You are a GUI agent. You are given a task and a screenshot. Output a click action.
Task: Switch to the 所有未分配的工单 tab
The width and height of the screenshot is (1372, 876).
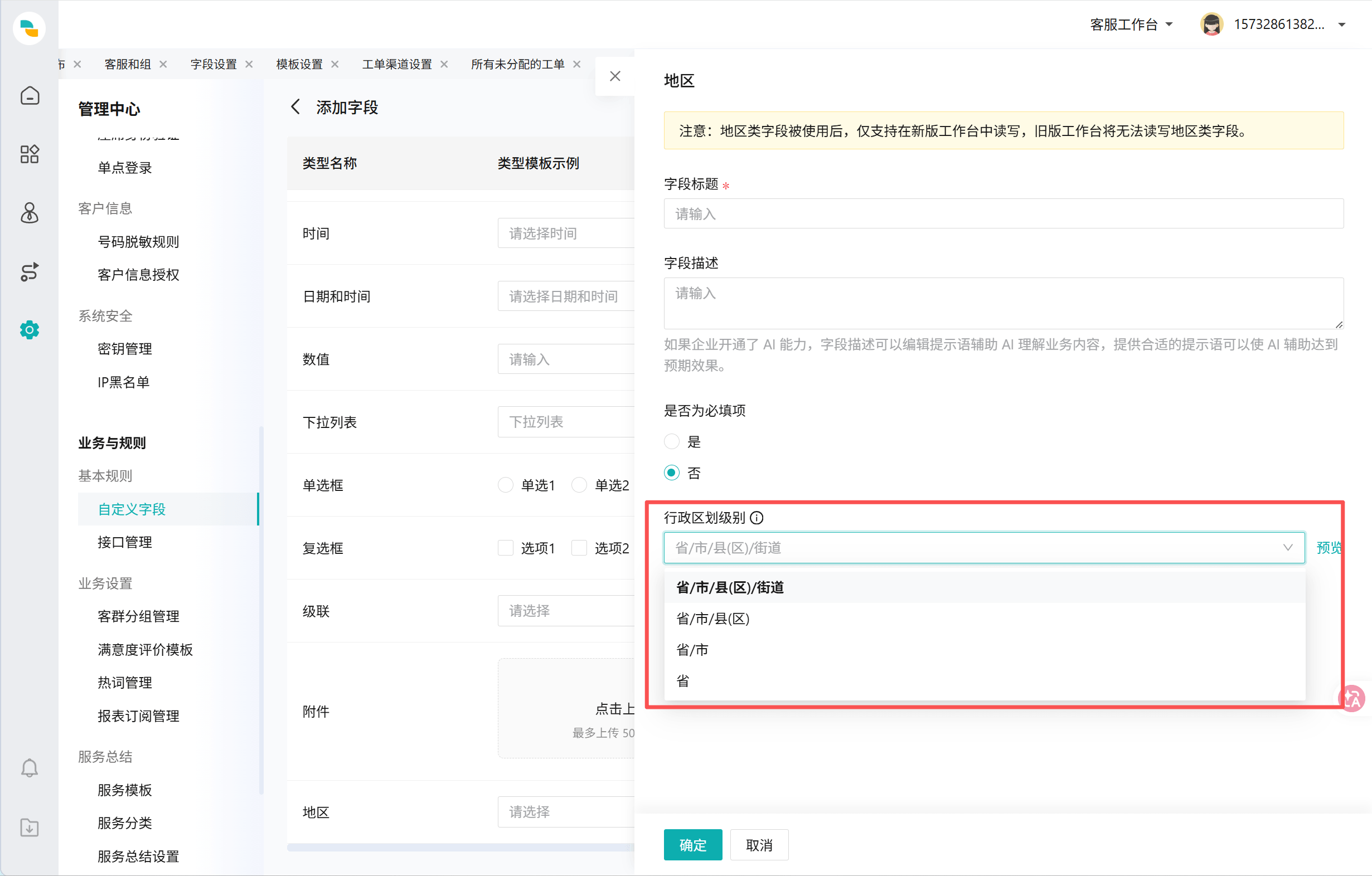coord(517,64)
